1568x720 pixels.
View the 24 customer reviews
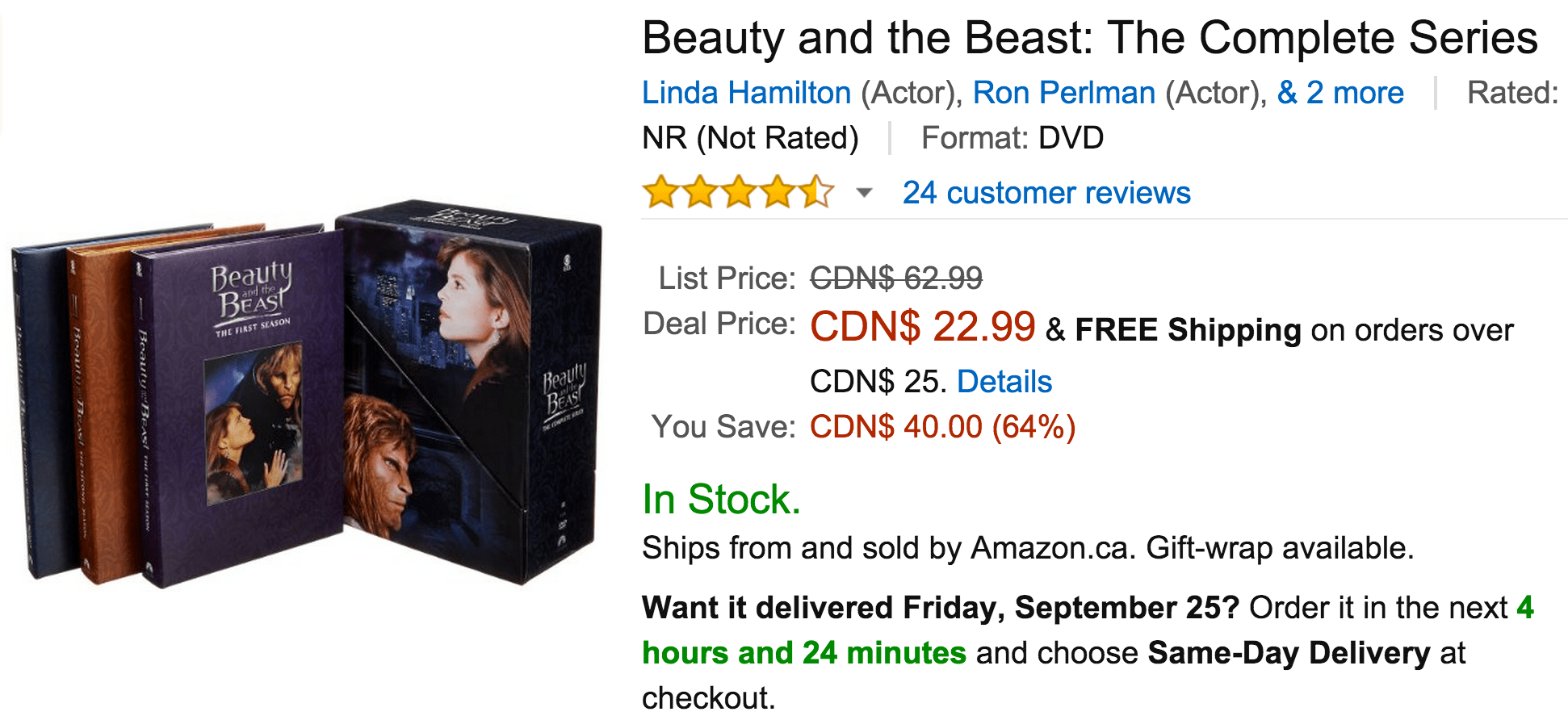[1047, 193]
